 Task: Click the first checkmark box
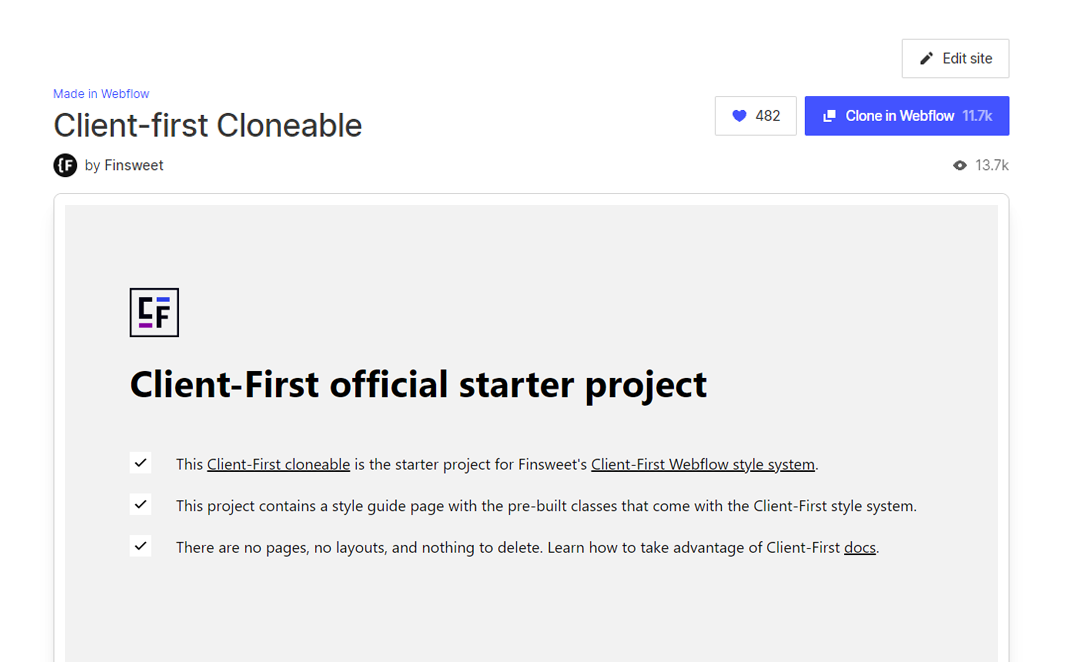tap(141, 463)
